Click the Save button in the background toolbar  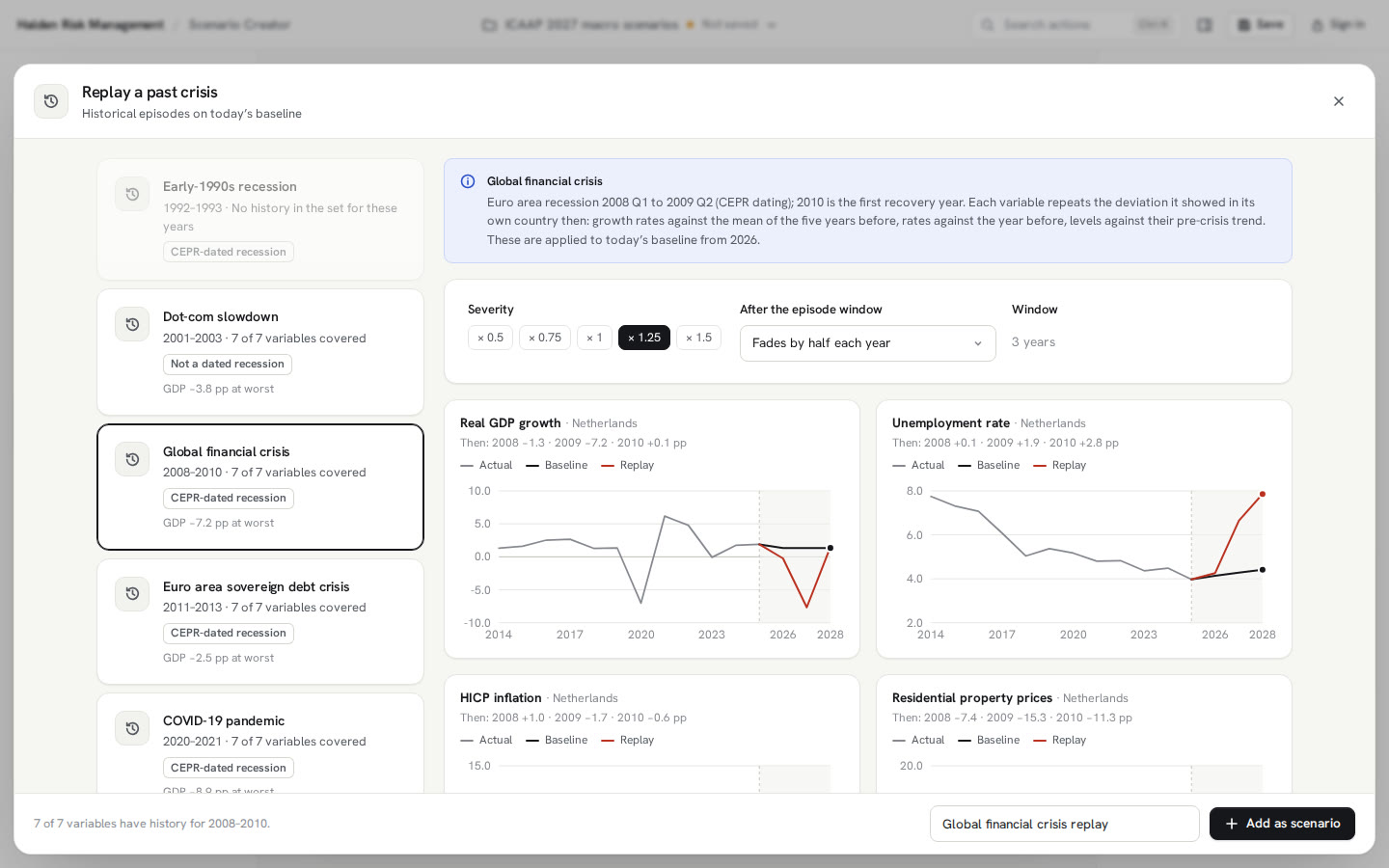coord(1261,24)
